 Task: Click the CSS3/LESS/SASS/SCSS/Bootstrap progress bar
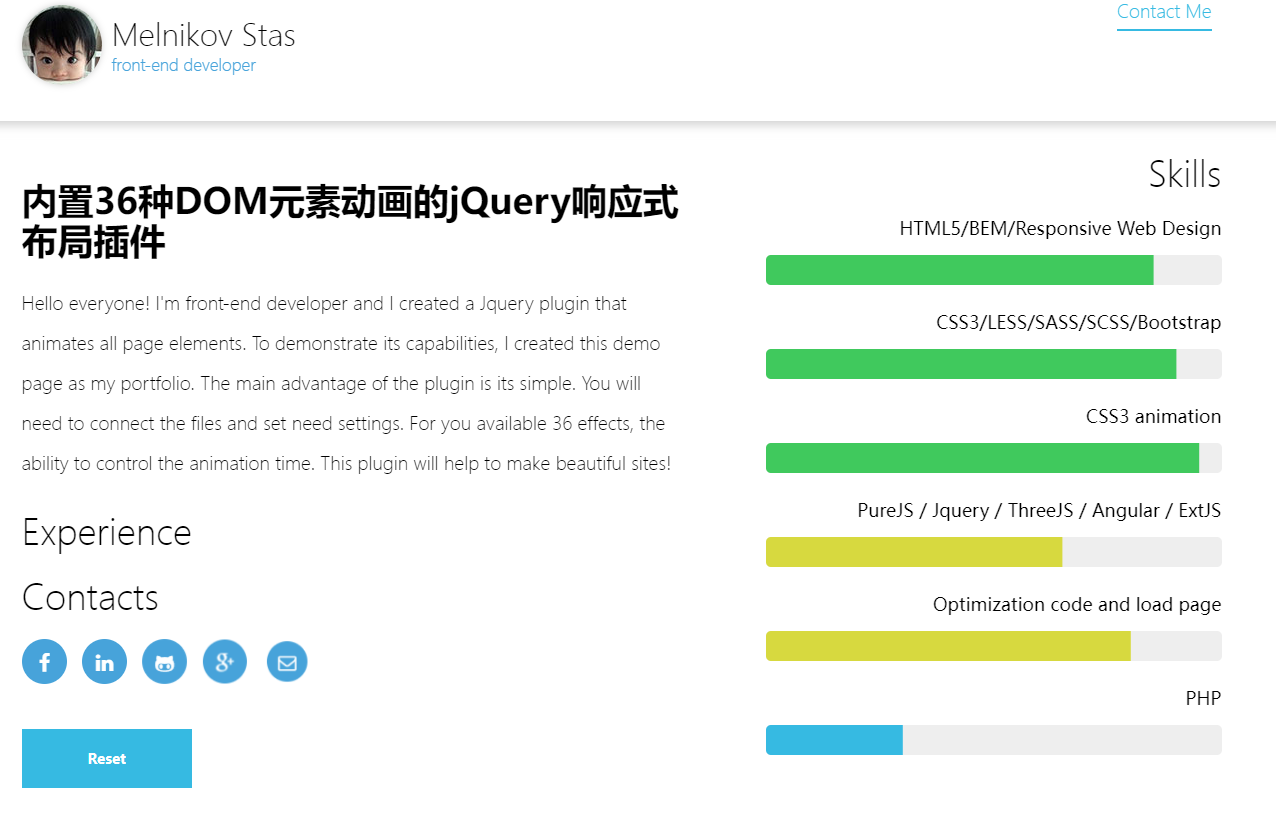pos(994,364)
